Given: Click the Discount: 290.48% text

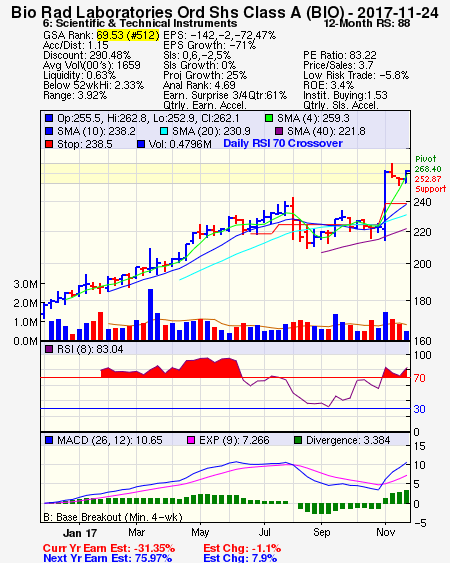Looking at the screenshot, I should [x=87, y=55].
